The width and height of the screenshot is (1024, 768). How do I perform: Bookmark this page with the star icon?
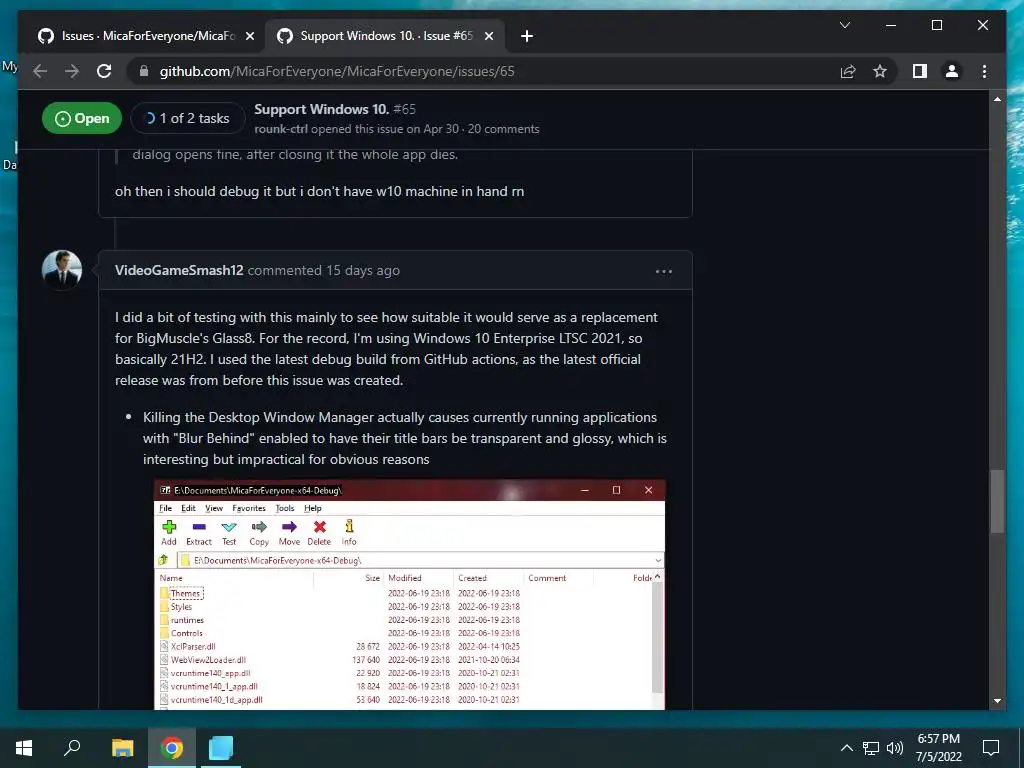880,71
